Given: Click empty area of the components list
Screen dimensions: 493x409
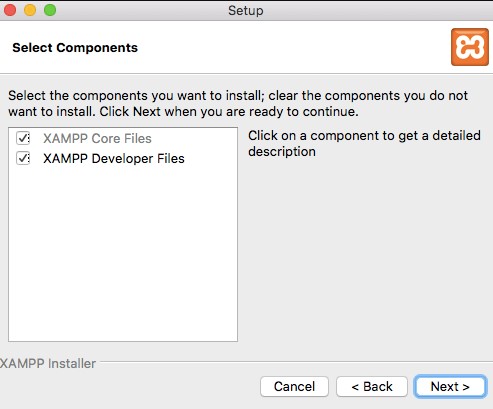Looking at the screenshot, I should tap(123, 253).
